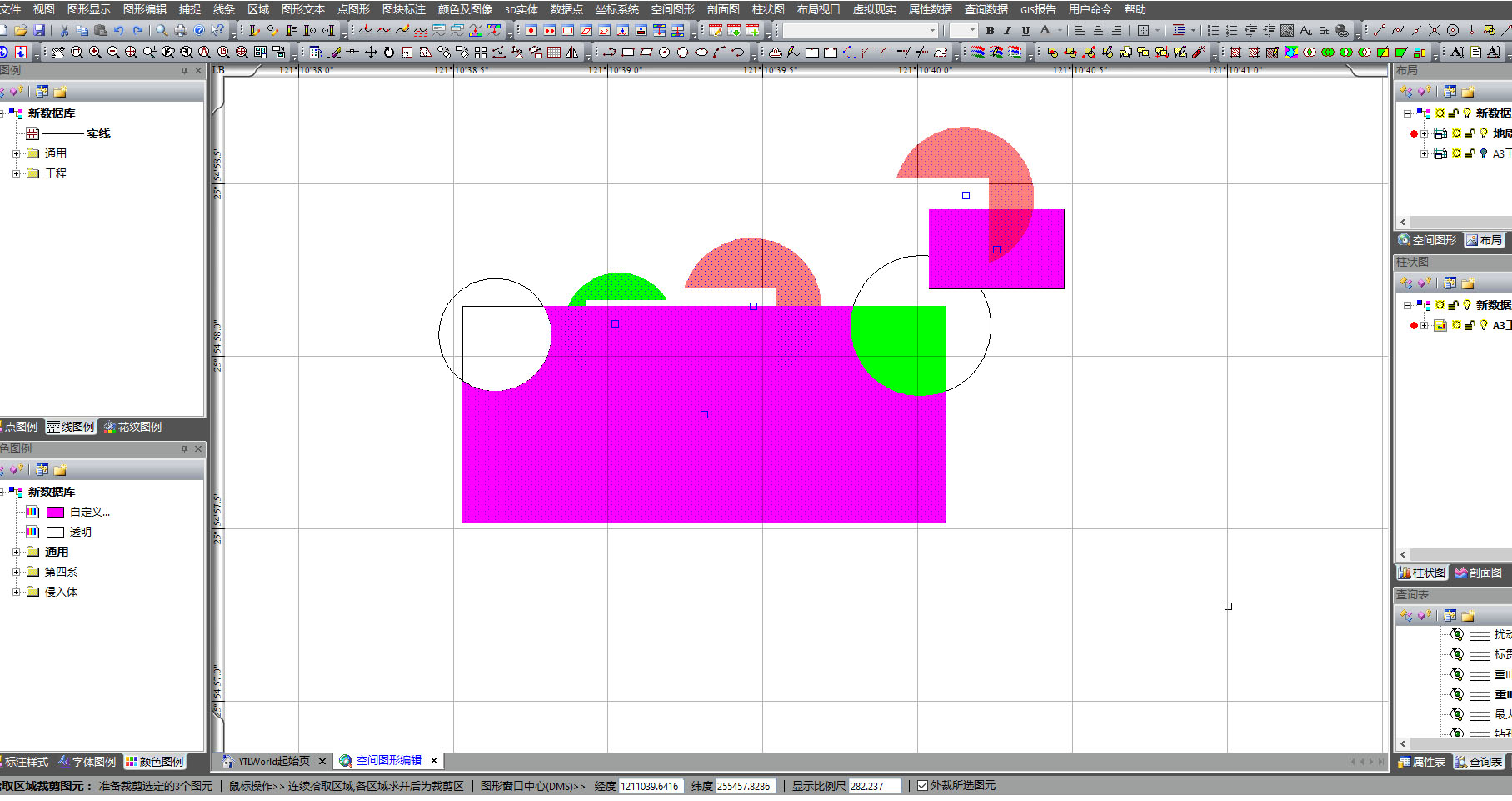The height and width of the screenshot is (801, 1512).
Task: Apply bold text formatting
Action: [x=990, y=30]
